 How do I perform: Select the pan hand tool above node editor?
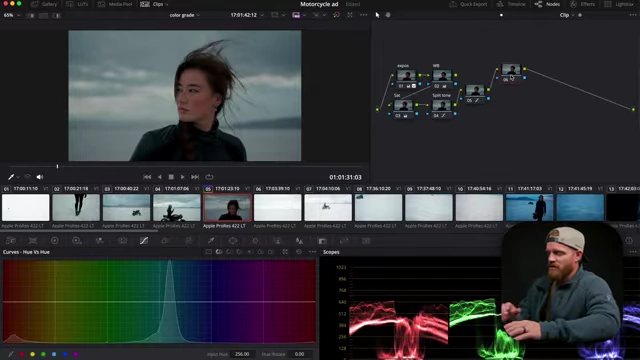click(388, 15)
